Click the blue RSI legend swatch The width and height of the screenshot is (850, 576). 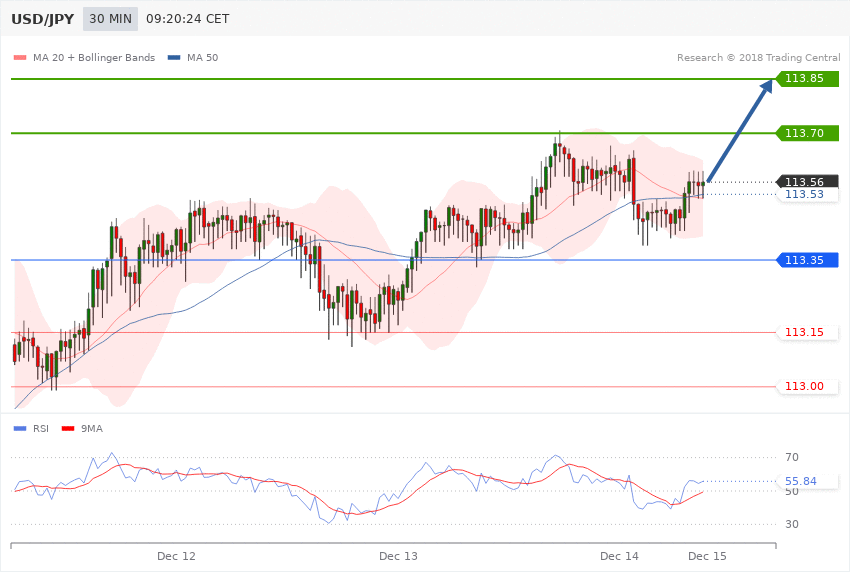click(20, 429)
